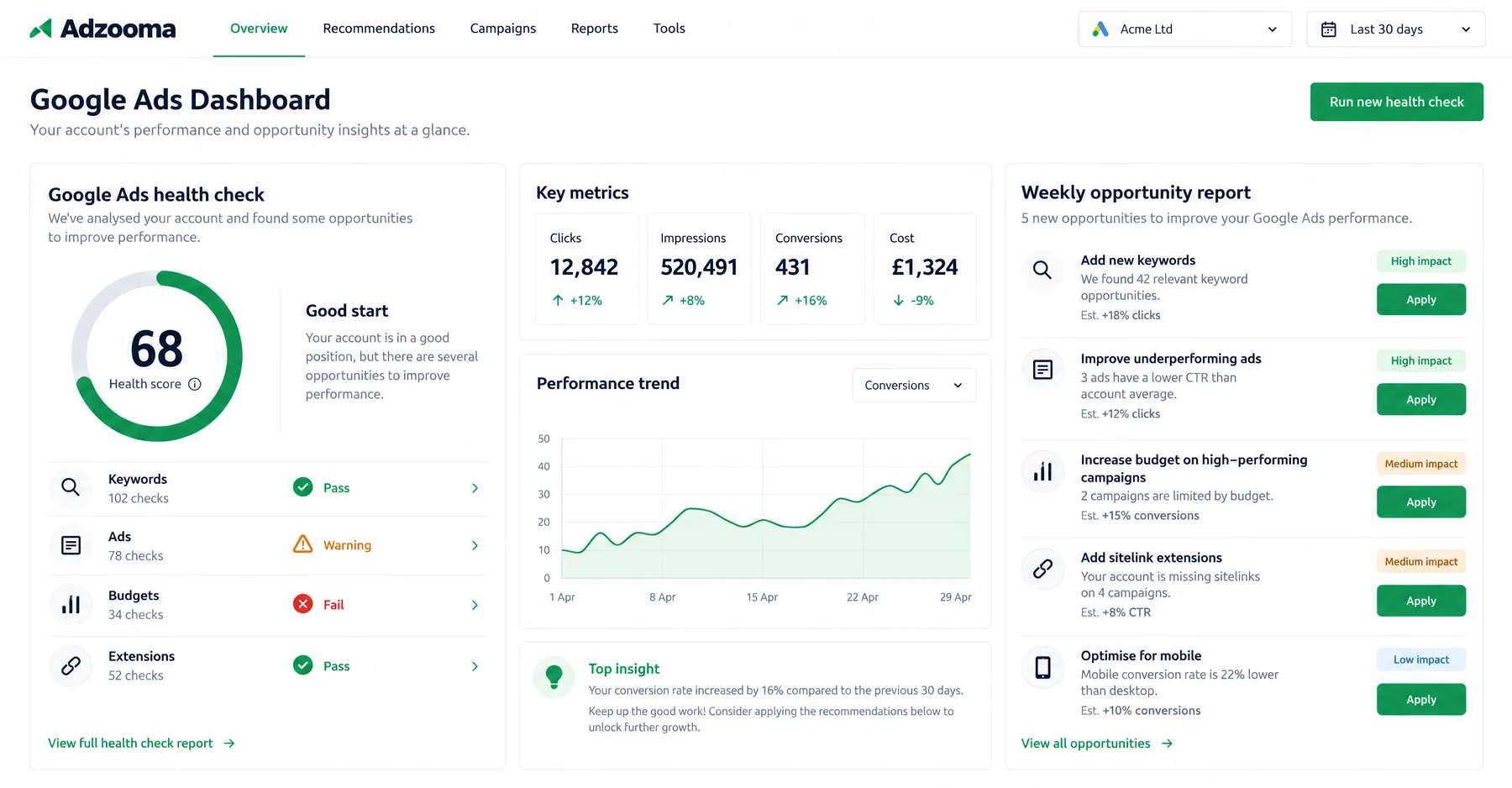Click the Clicks metric card
The height and width of the screenshot is (788, 1512).
(x=587, y=269)
